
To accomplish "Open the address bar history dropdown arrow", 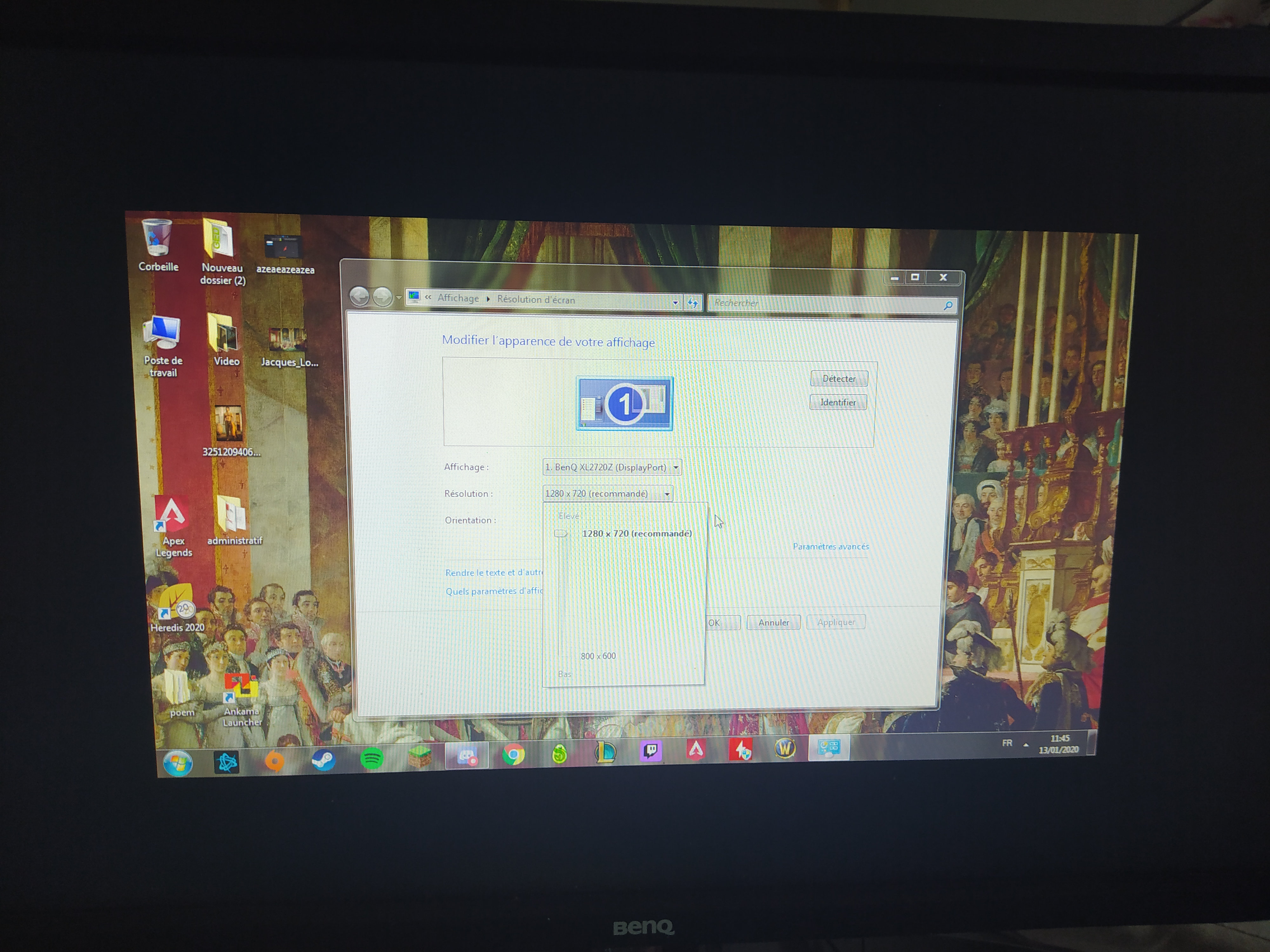I will (675, 302).
